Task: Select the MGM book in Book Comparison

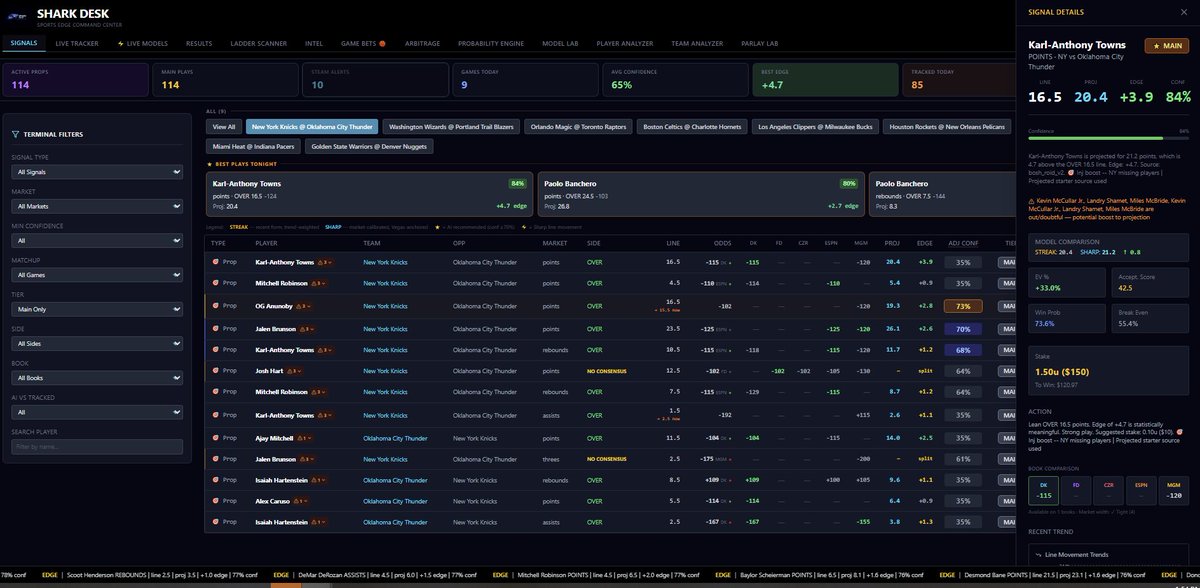Action: tap(1173, 489)
